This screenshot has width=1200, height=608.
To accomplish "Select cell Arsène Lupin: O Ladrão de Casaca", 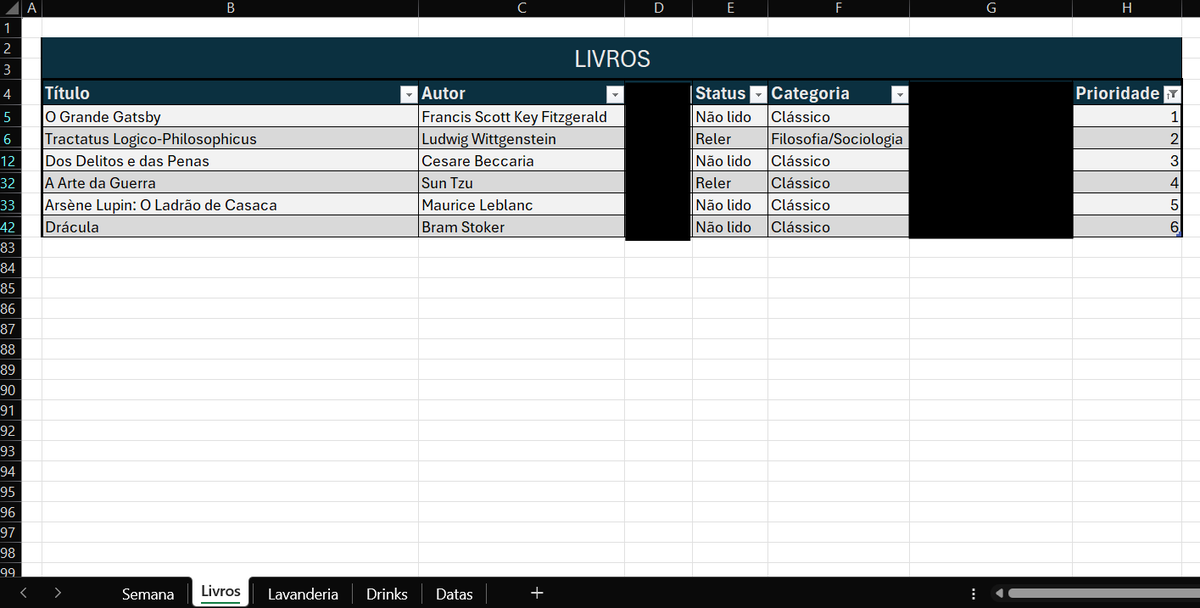I will (x=230, y=205).
